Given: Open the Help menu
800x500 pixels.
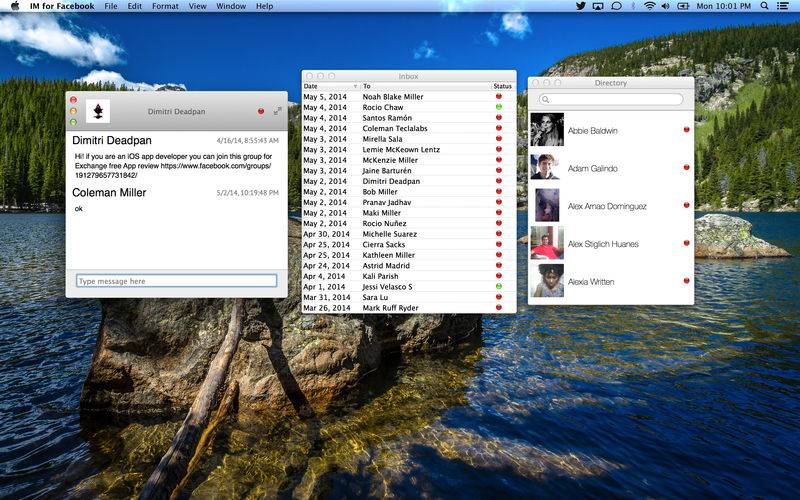Looking at the screenshot, I should 264,6.
